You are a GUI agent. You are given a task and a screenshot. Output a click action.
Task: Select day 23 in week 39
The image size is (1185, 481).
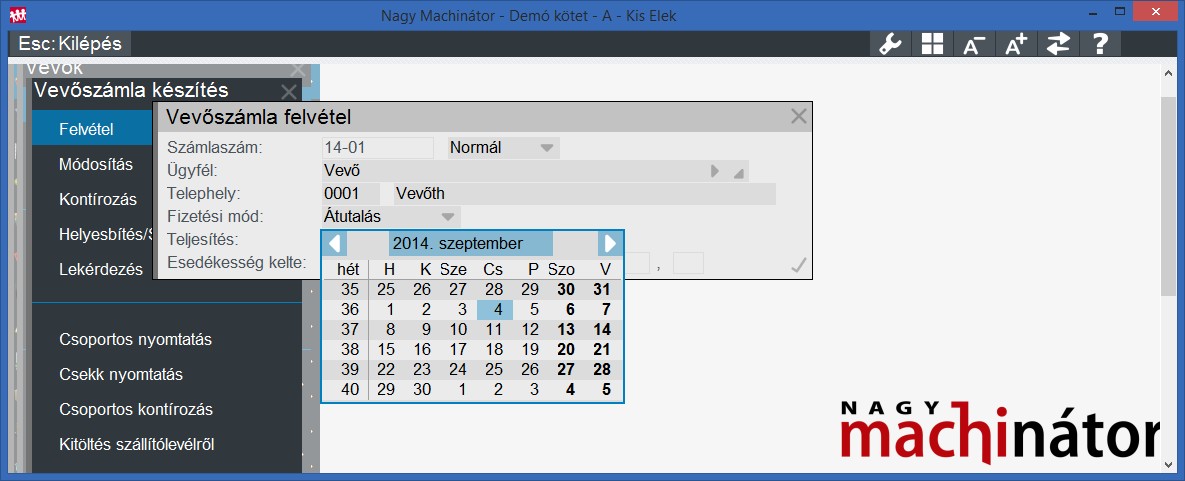point(422,371)
